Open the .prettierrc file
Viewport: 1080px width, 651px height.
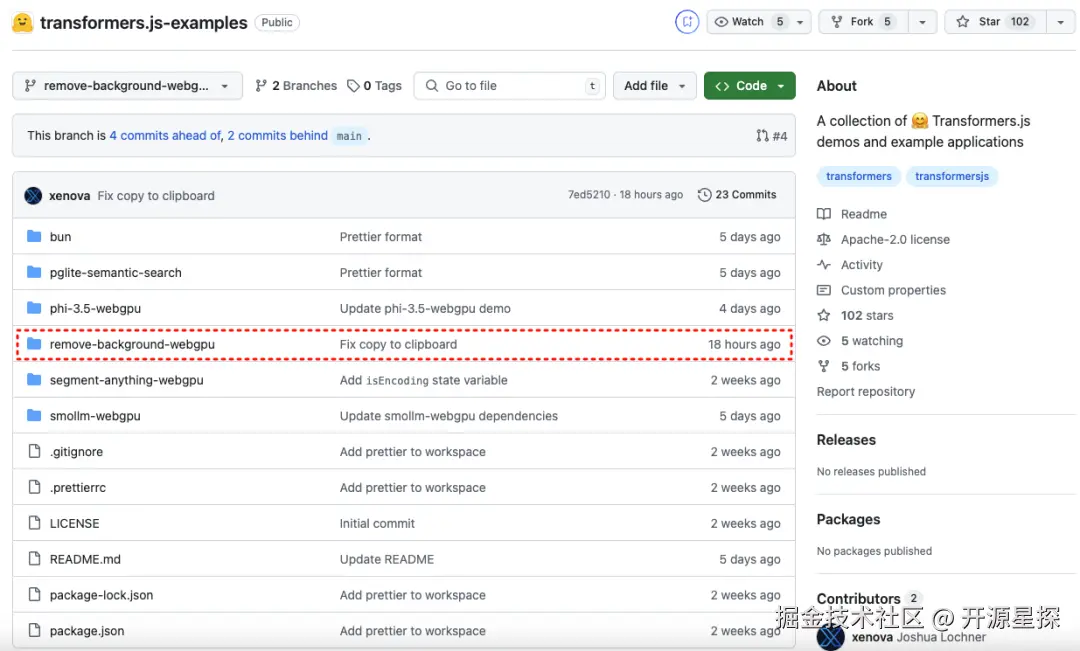[x=78, y=487]
